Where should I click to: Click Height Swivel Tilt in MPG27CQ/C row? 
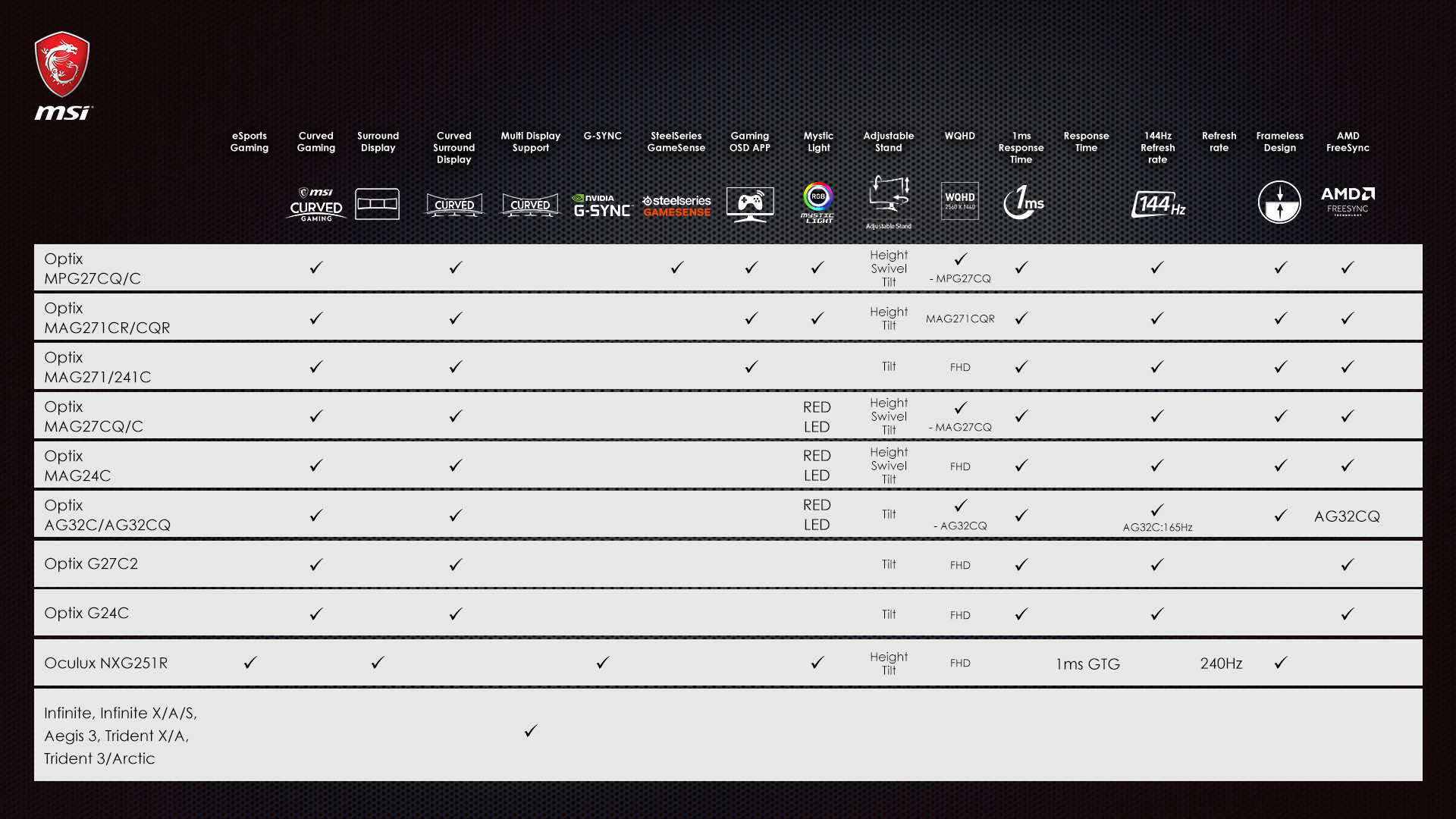(889, 268)
